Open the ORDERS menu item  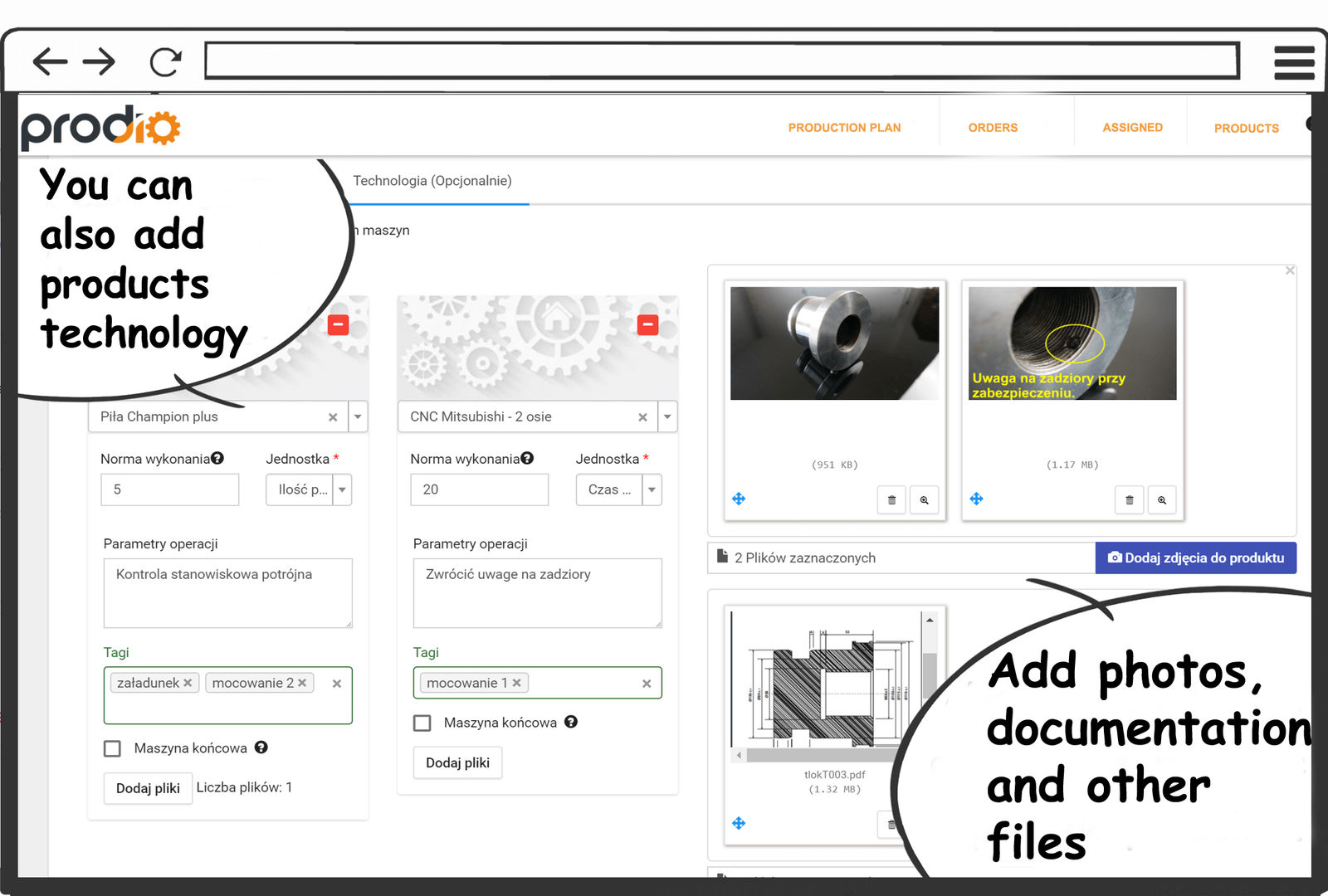tap(993, 128)
